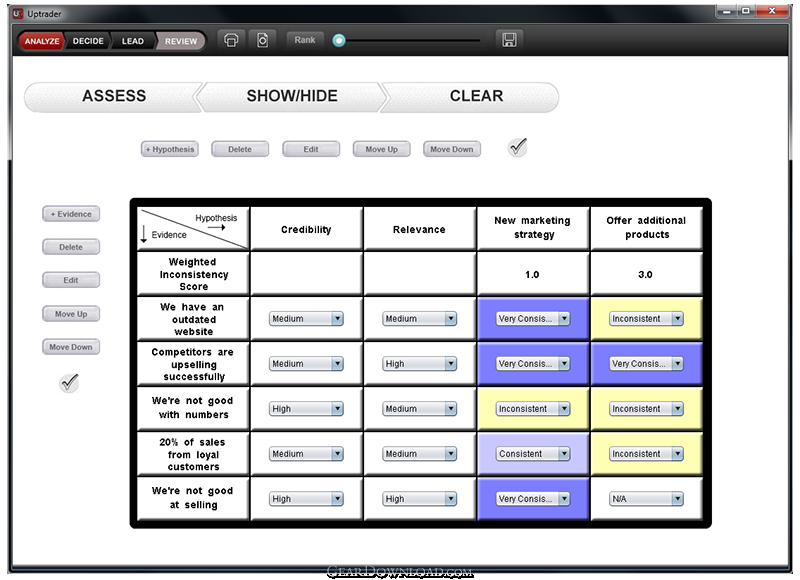Screen dimensions: 800x580
Task: Click the 3.0 inconsistency score cell
Action: coord(646,274)
